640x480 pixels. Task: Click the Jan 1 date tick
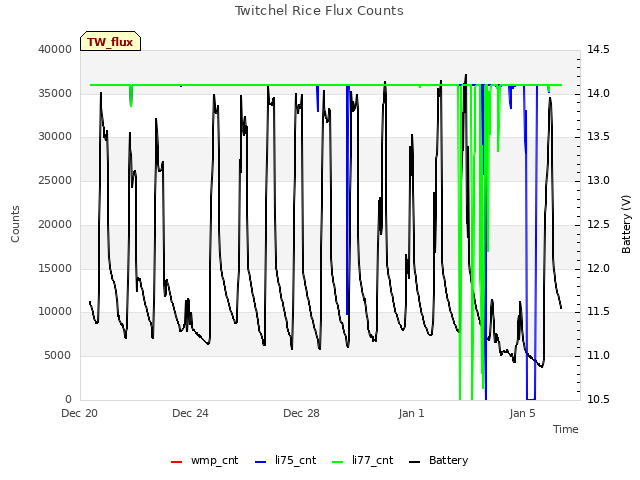point(411,413)
